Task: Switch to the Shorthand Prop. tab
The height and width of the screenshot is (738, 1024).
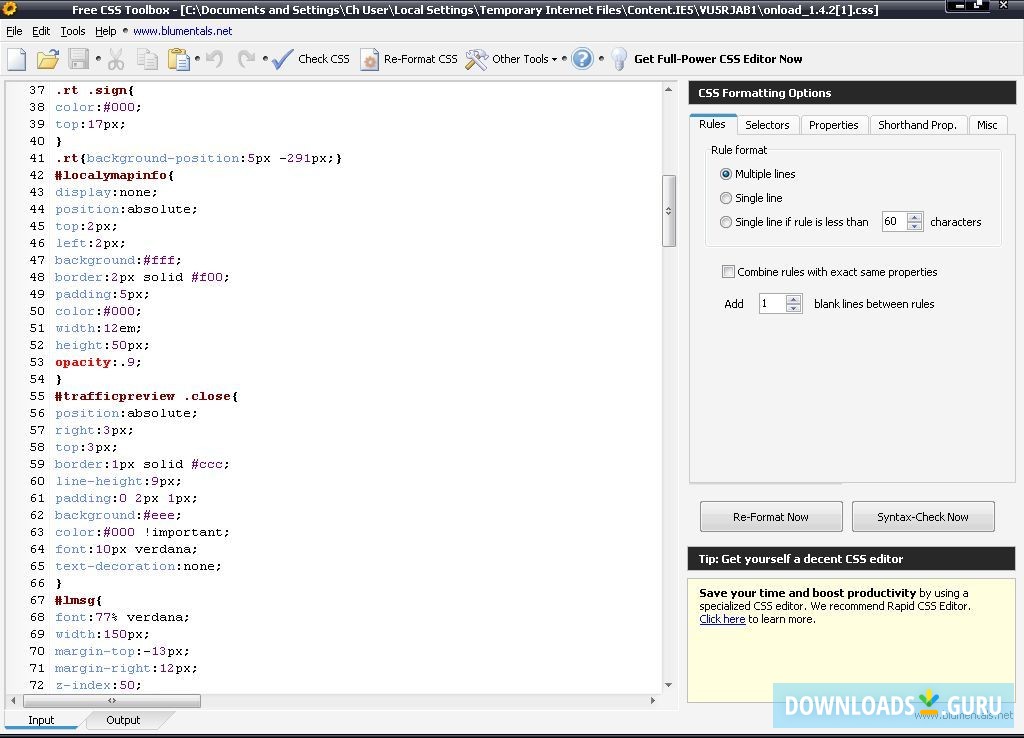Action: [917, 124]
